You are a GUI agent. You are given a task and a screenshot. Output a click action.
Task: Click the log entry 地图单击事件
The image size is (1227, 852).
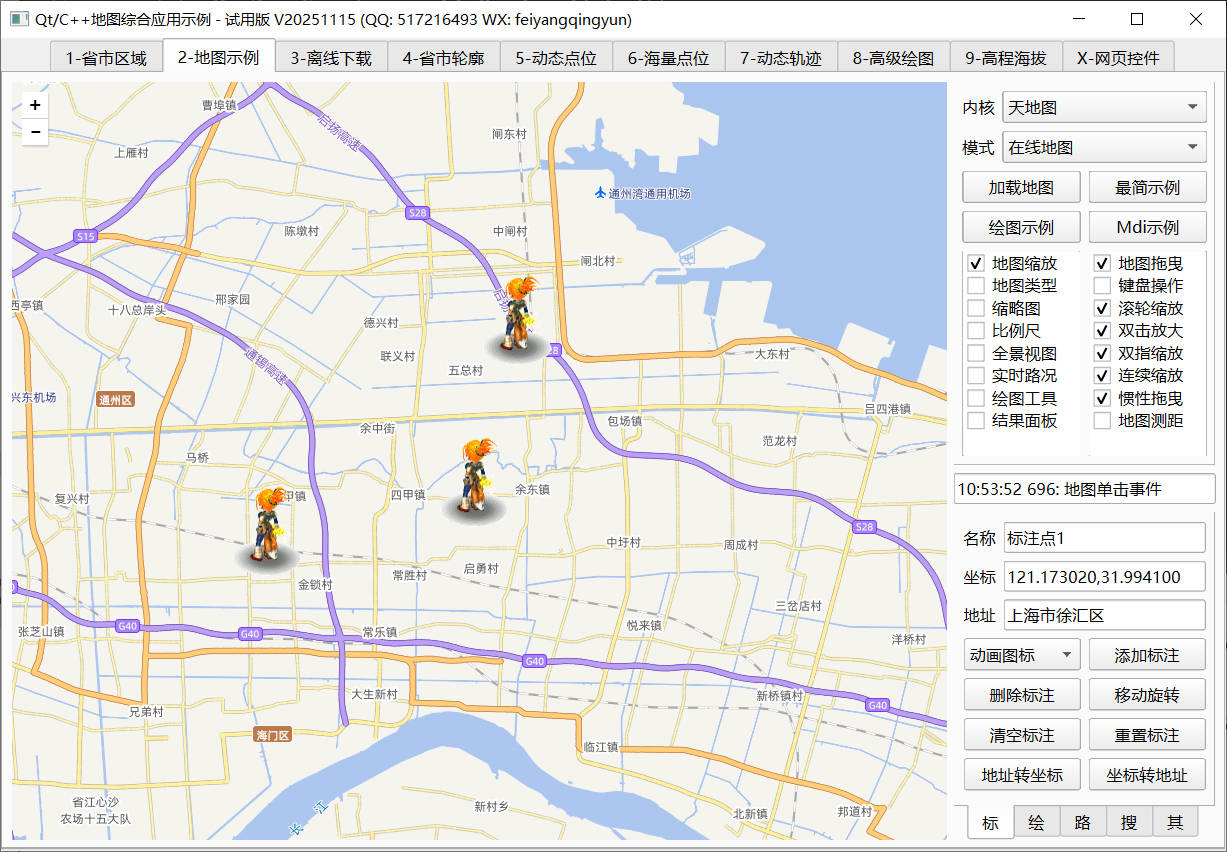coord(1084,490)
